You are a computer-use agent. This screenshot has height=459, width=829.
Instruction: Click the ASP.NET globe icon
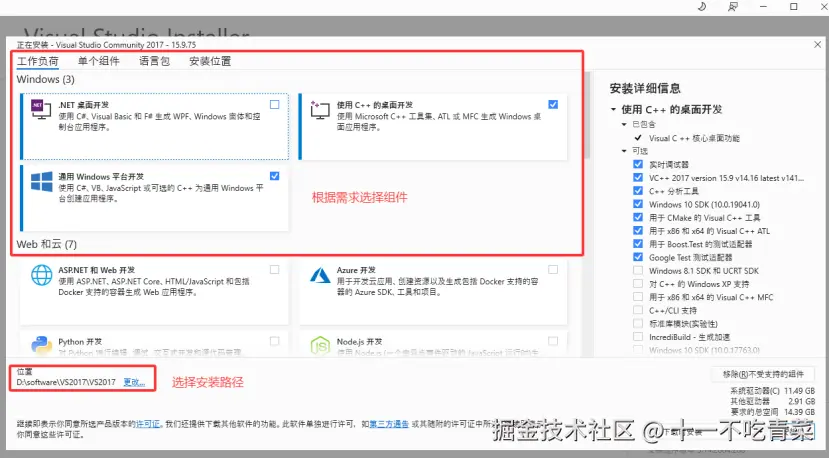41,275
